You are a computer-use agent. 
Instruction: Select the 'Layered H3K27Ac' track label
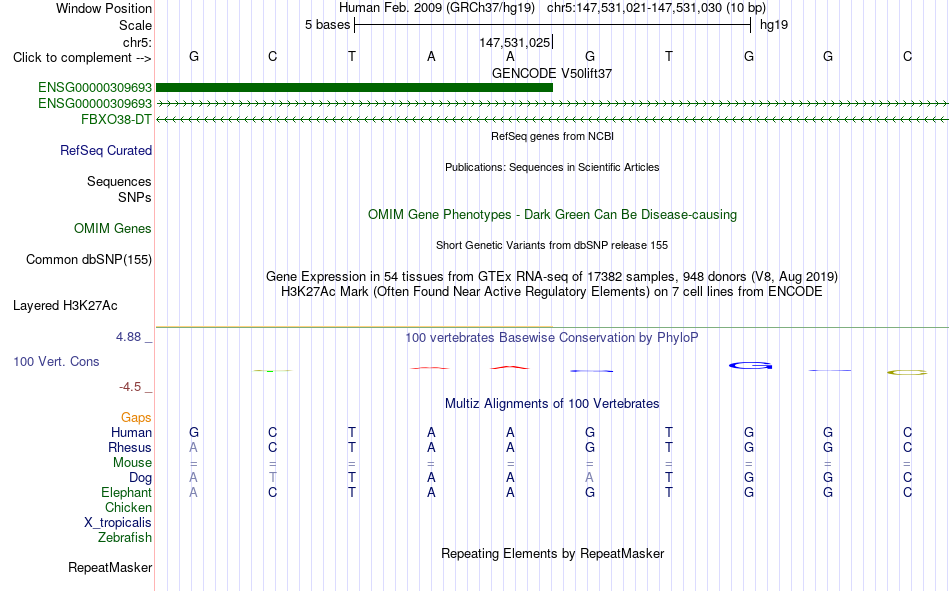pyautogui.click(x=65, y=306)
